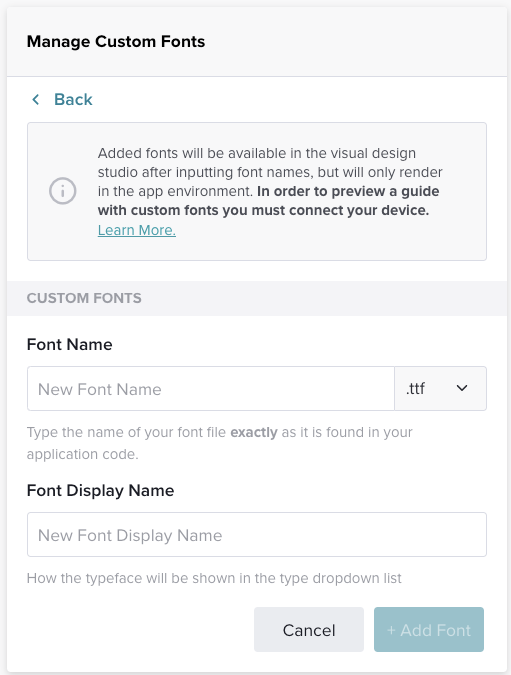Click the Font Display Name label
This screenshot has height=675, width=511.
coord(100,490)
